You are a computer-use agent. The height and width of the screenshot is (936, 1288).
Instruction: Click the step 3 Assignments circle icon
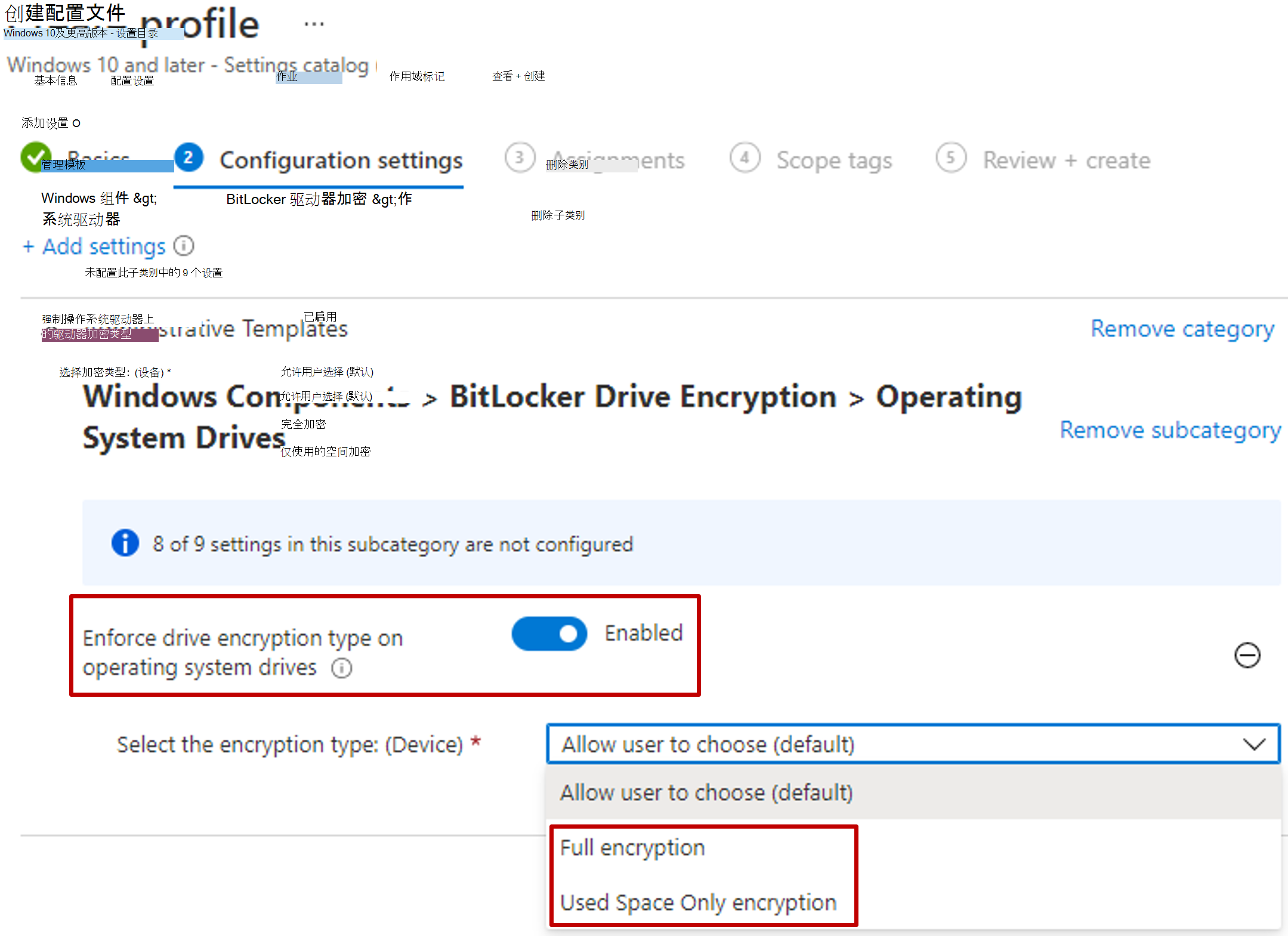[520, 158]
